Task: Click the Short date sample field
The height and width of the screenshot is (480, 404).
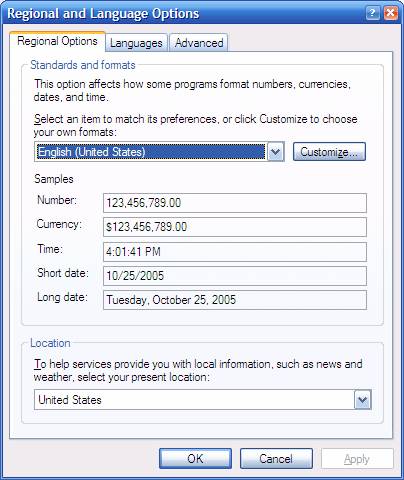Action: pyautogui.click(x=235, y=276)
